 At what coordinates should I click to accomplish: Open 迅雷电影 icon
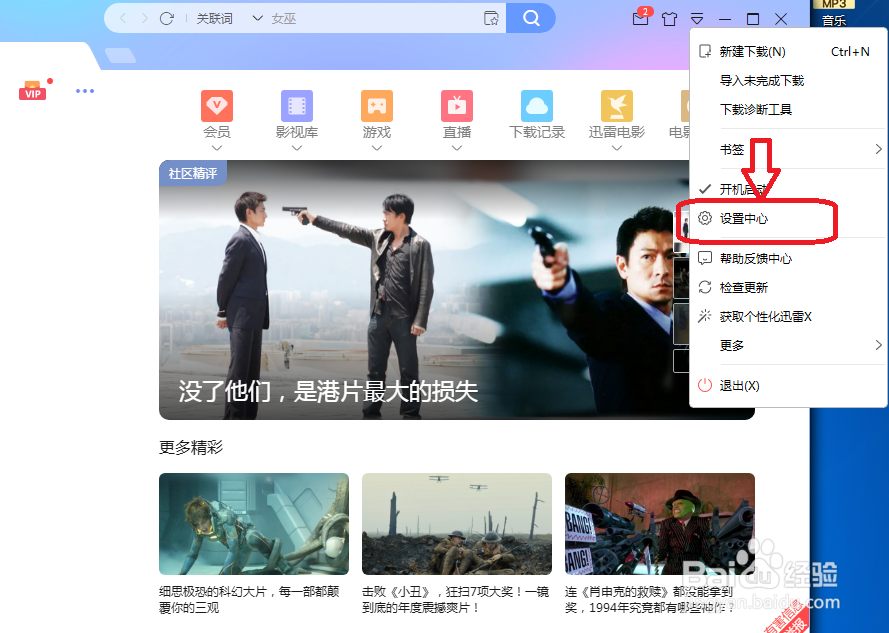tap(617, 106)
